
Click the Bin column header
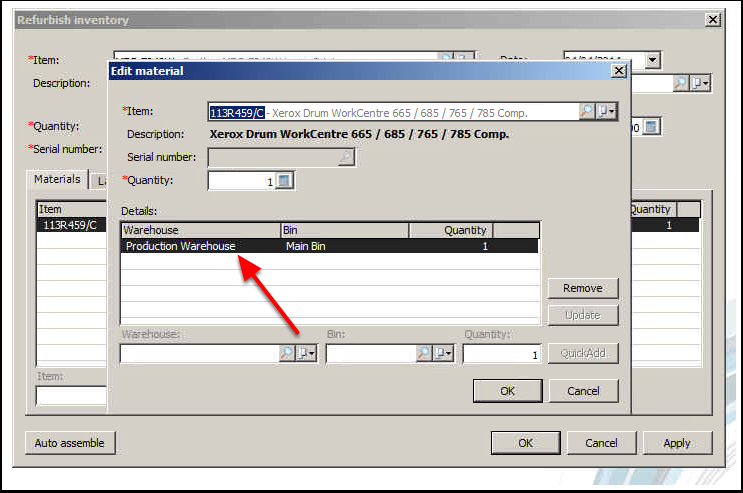(x=344, y=230)
